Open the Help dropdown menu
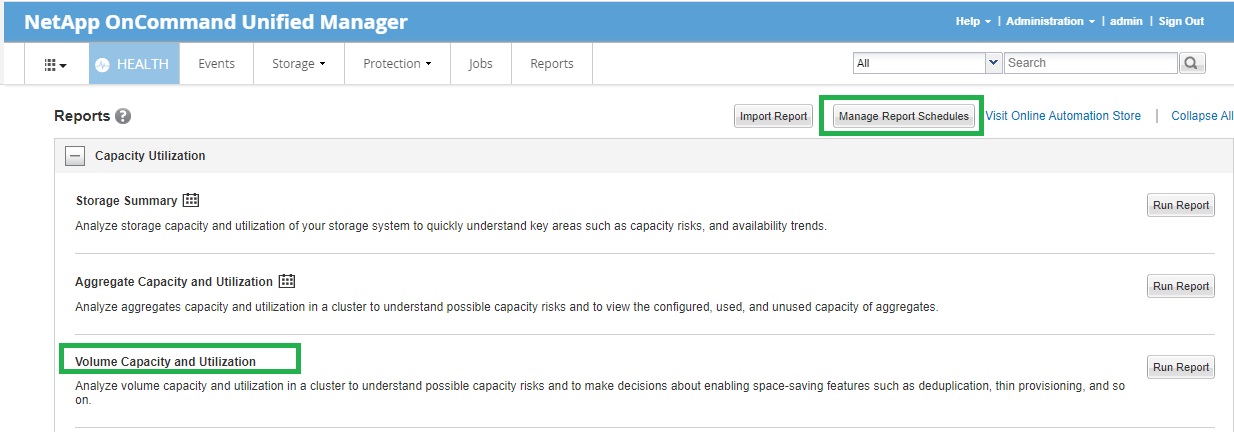1234x432 pixels. pos(972,21)
